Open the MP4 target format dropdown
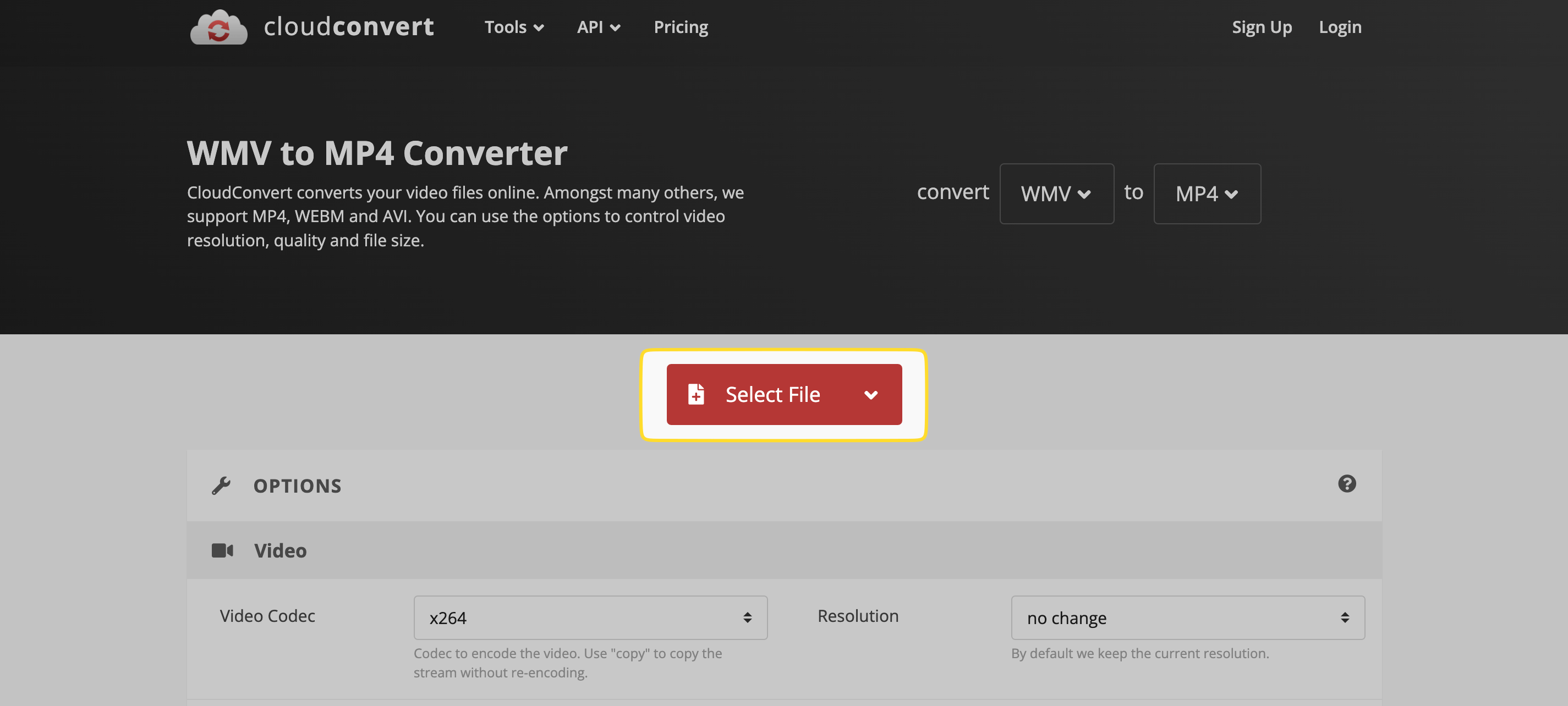Viewport: 1568px width, 706px height. 1207,194
